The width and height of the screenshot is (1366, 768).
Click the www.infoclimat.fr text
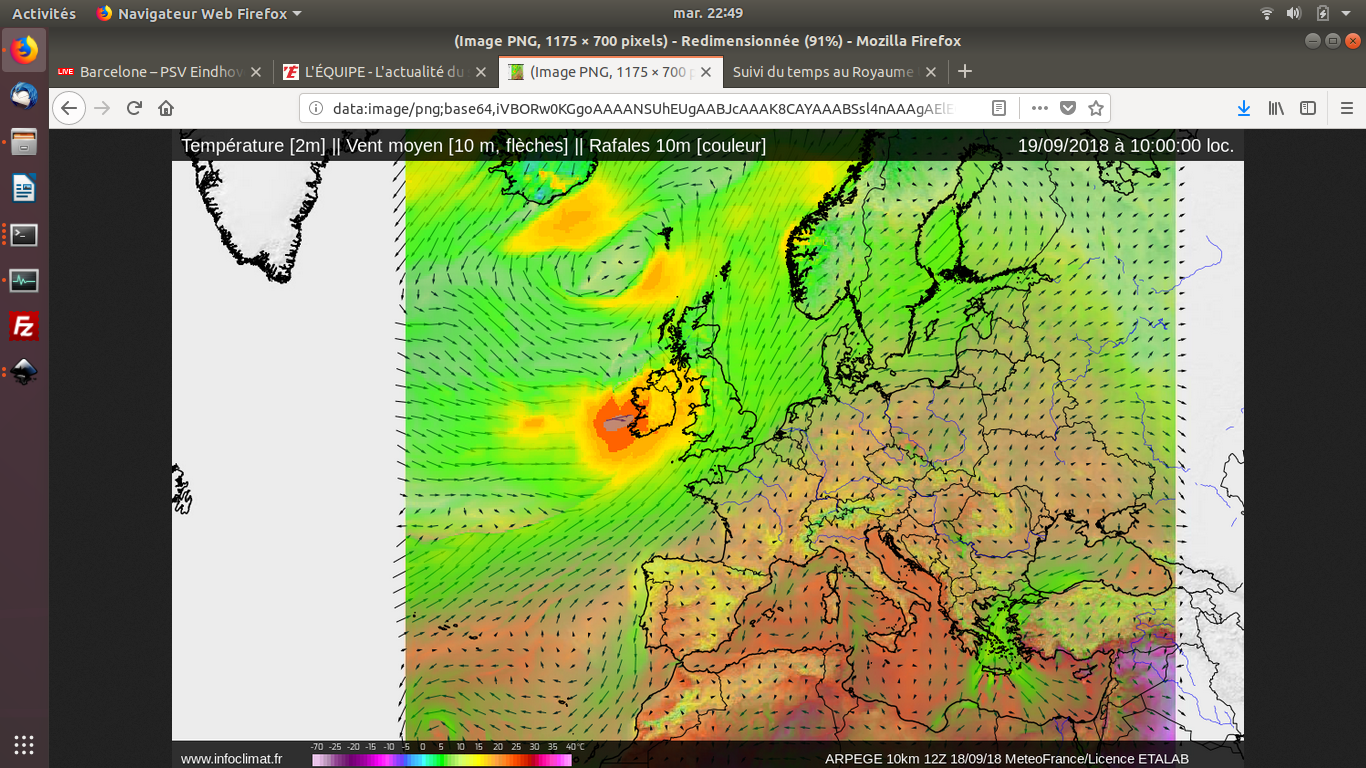(x=231, y=759)
